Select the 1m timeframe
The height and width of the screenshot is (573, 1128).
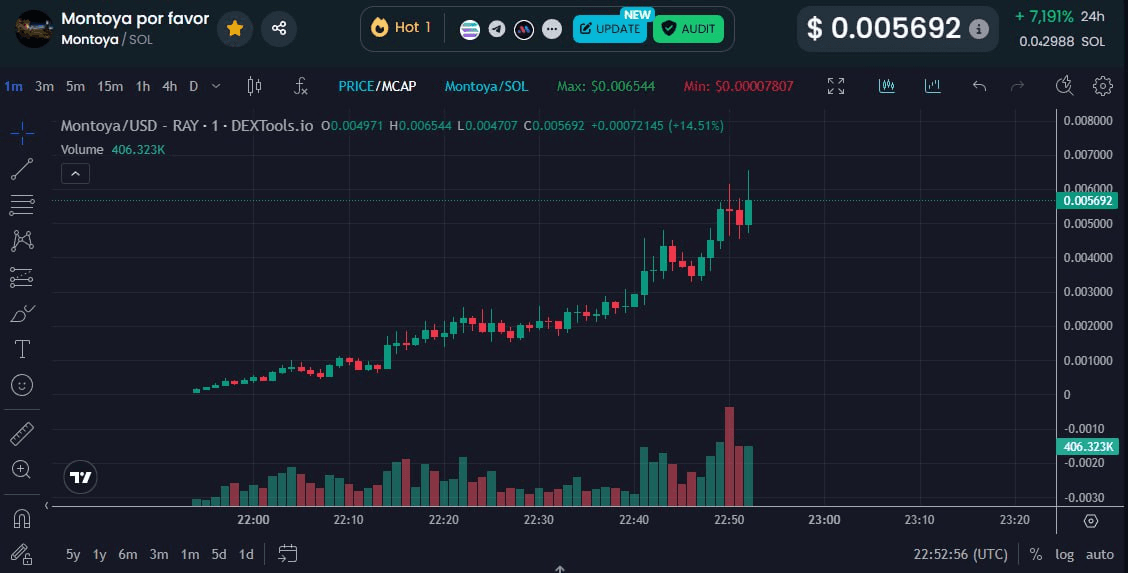(14, 86)
